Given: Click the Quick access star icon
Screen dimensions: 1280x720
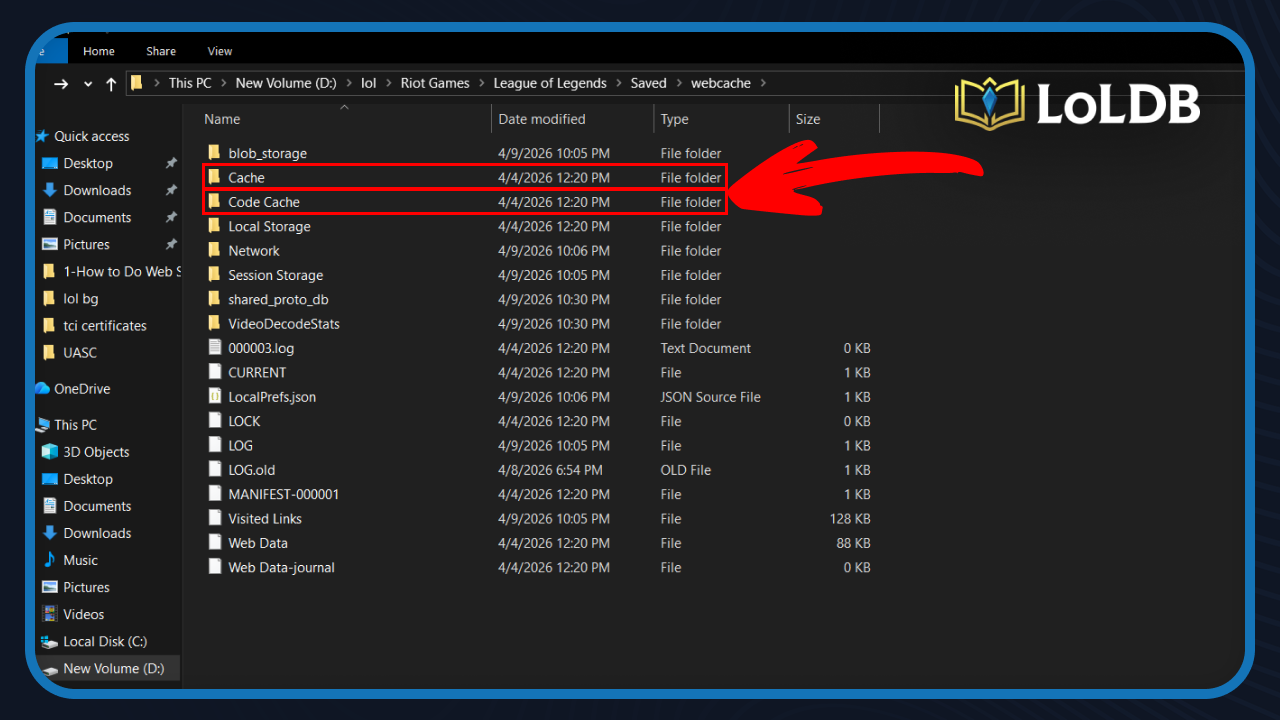Looking at the screenshot, I should coord(42,136).
